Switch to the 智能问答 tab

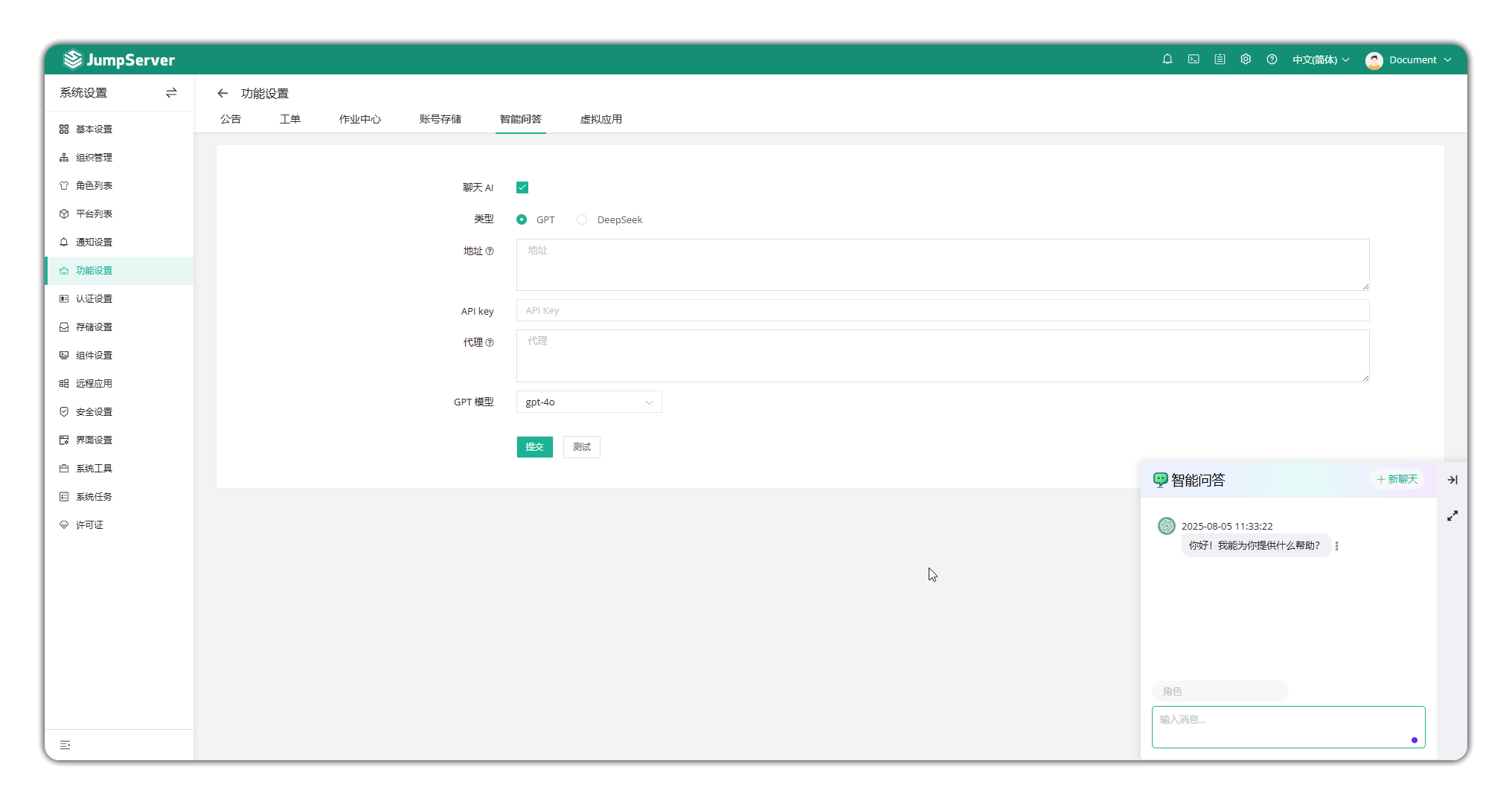tap(521, 119)
